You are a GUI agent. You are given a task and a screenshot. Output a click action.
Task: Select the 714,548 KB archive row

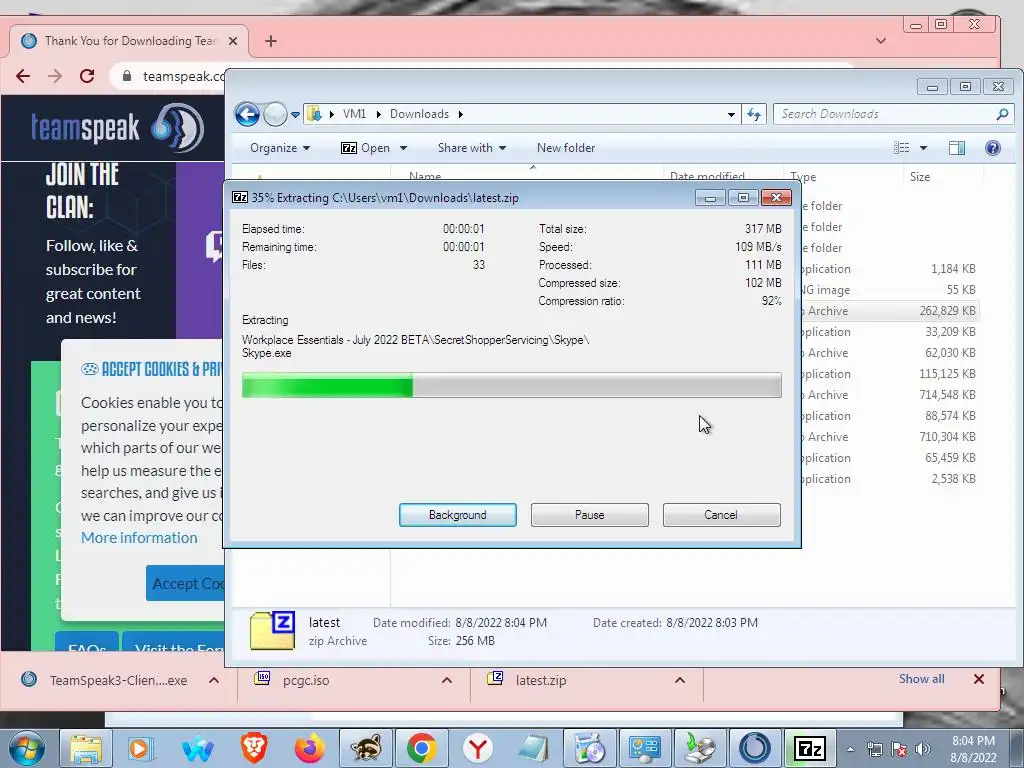pos(889,395)
